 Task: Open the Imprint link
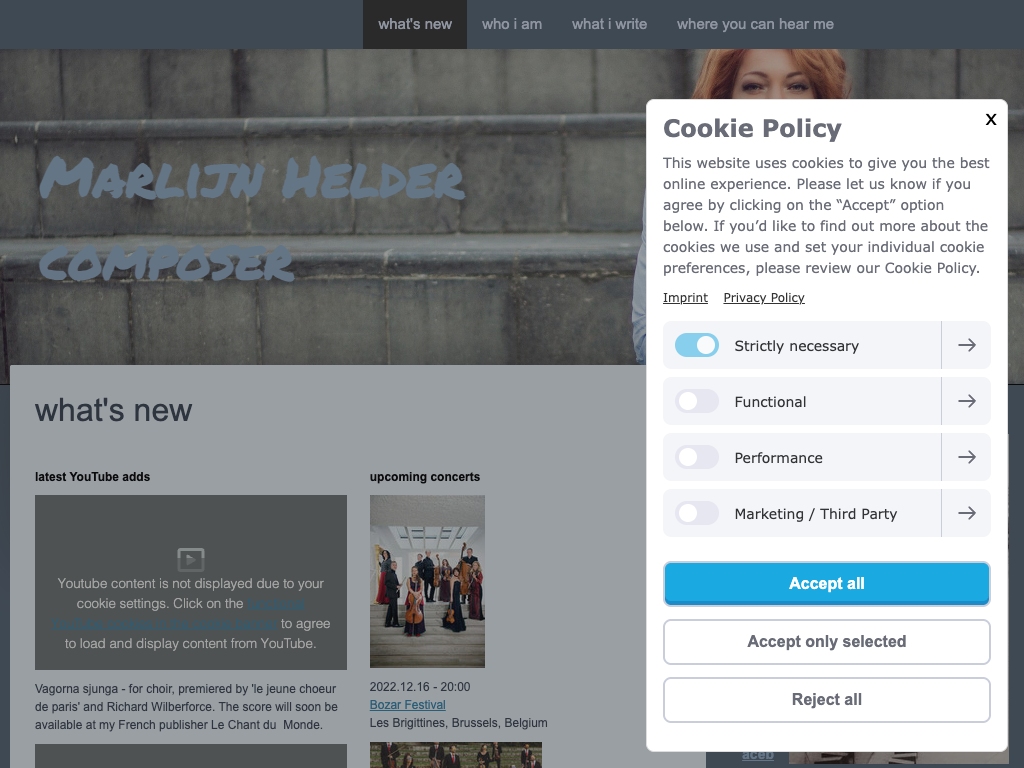(685, 298)
